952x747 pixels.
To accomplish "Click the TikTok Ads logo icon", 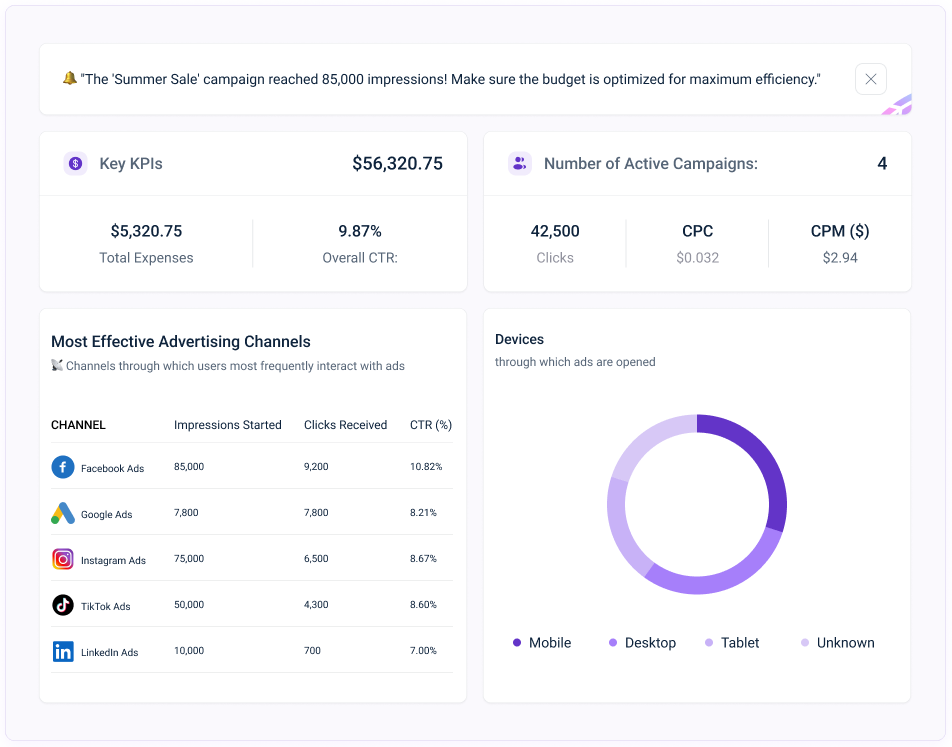I will (63, 605).
